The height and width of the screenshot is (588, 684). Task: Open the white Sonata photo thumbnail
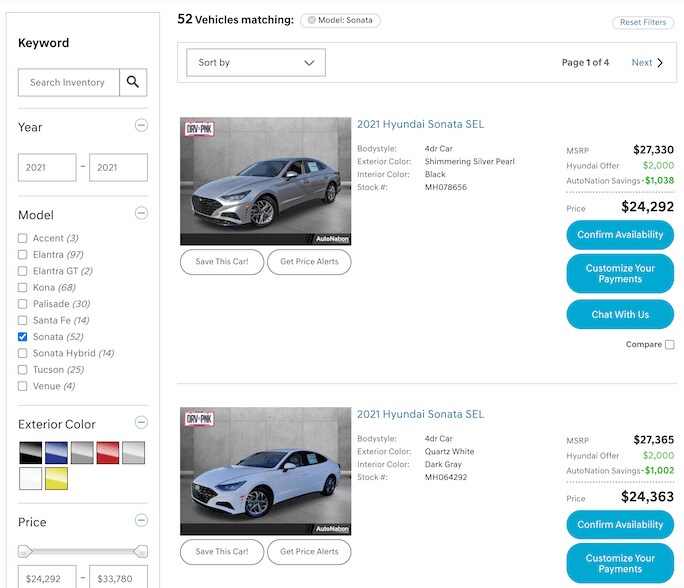click(x=266, y=471)
